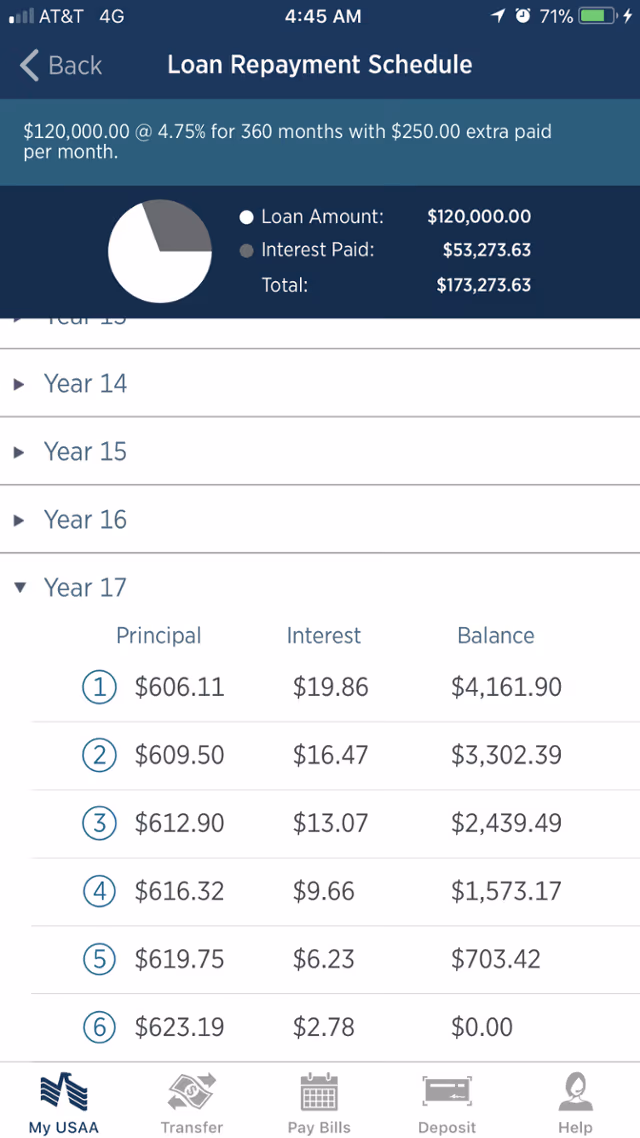Tap the Principal column header
This screenshot has width=640, height=1138.
[x=159, y=636]
